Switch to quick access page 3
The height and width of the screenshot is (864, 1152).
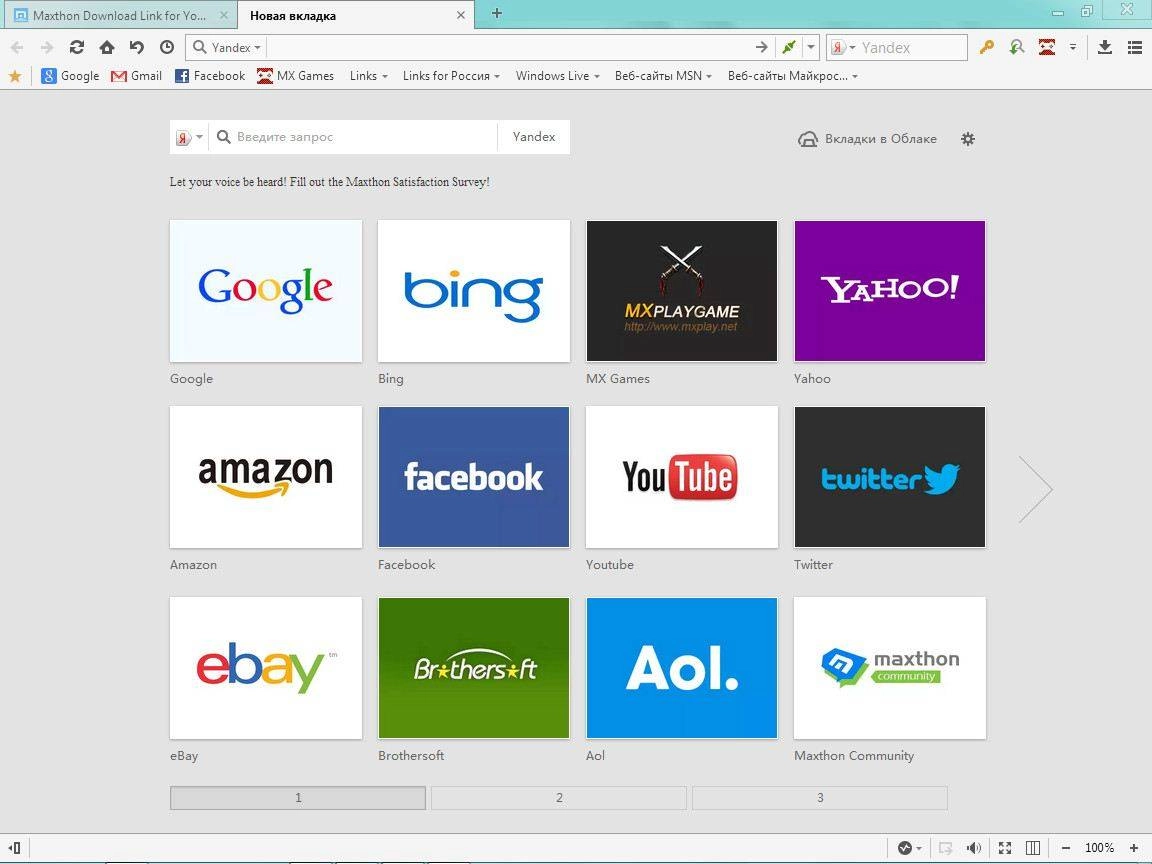click(x=820, y=798)
